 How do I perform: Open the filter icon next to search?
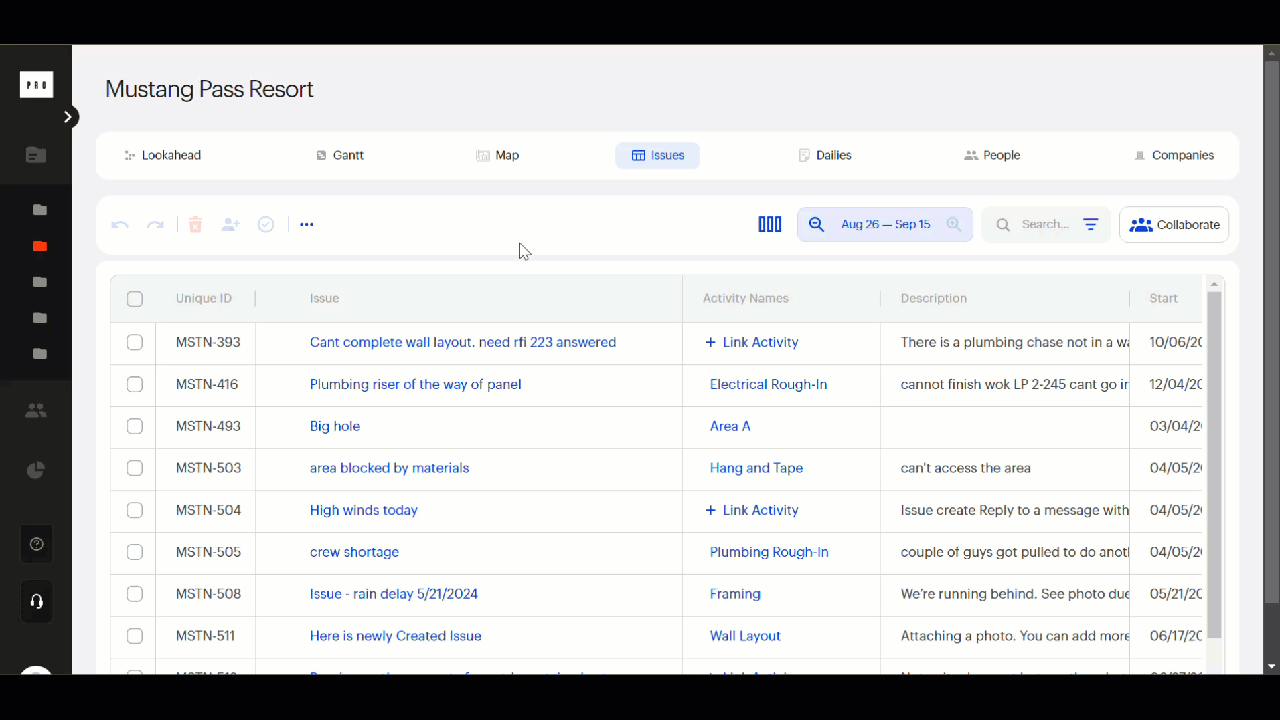click(x=1091, y=225)
